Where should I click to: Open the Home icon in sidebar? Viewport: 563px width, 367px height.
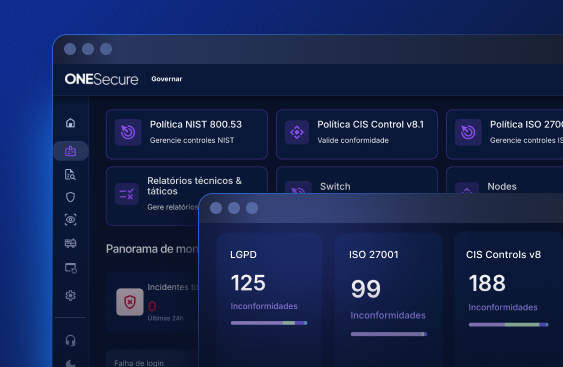[x=71, y=123]
